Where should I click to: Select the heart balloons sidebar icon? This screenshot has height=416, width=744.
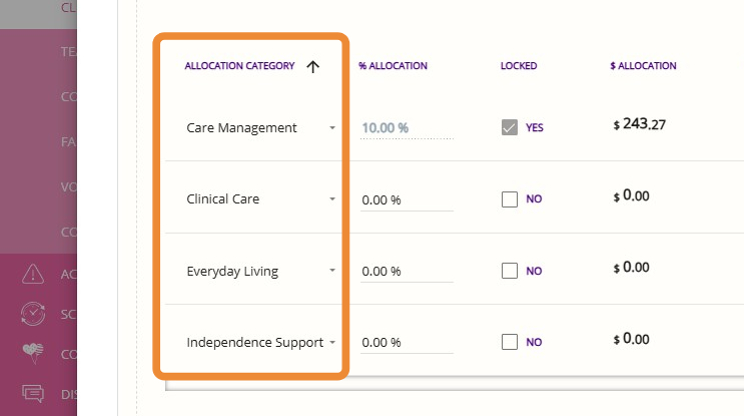[33, 353]
